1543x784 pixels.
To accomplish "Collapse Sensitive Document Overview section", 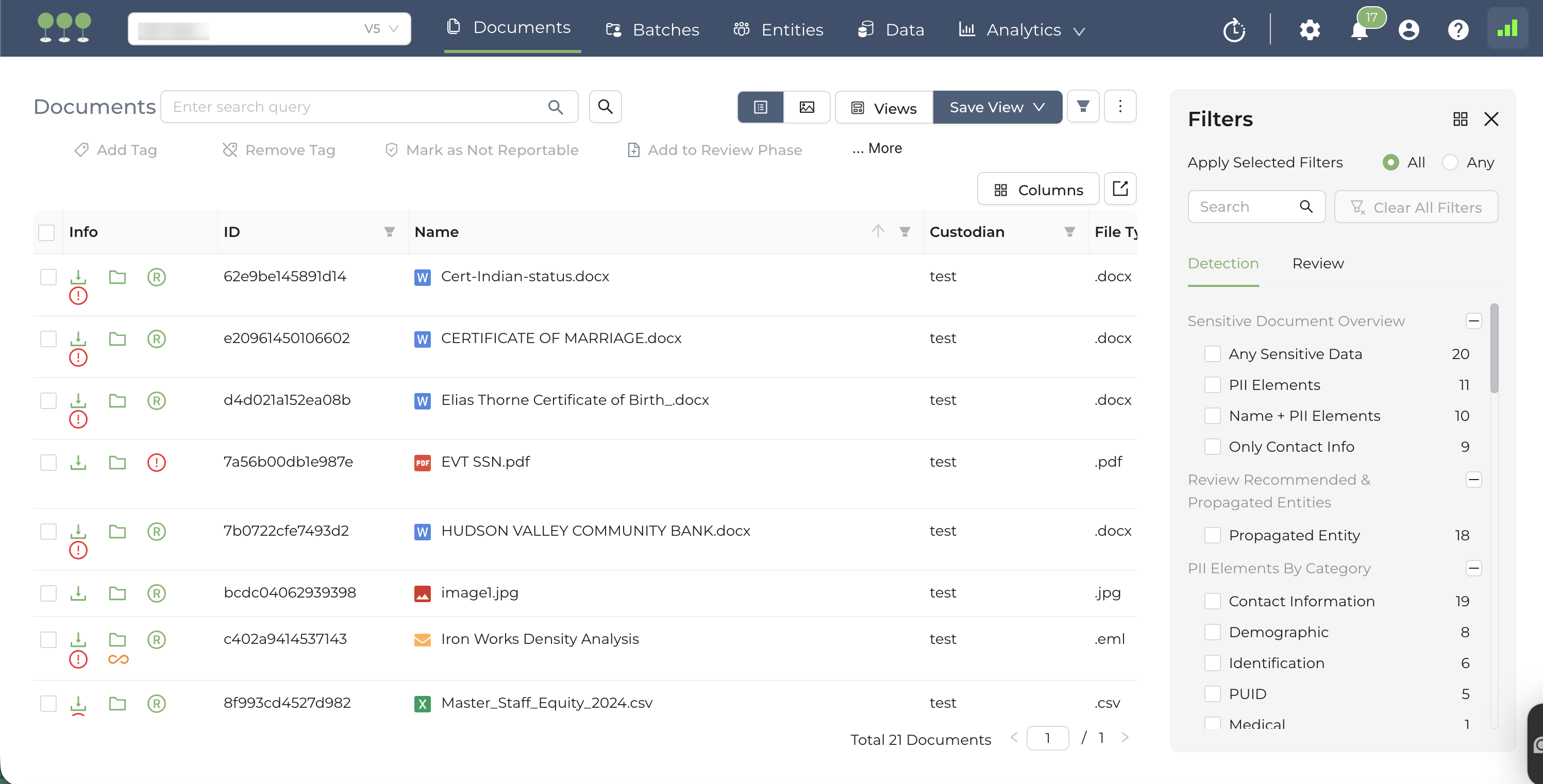I will (1473, 321).
